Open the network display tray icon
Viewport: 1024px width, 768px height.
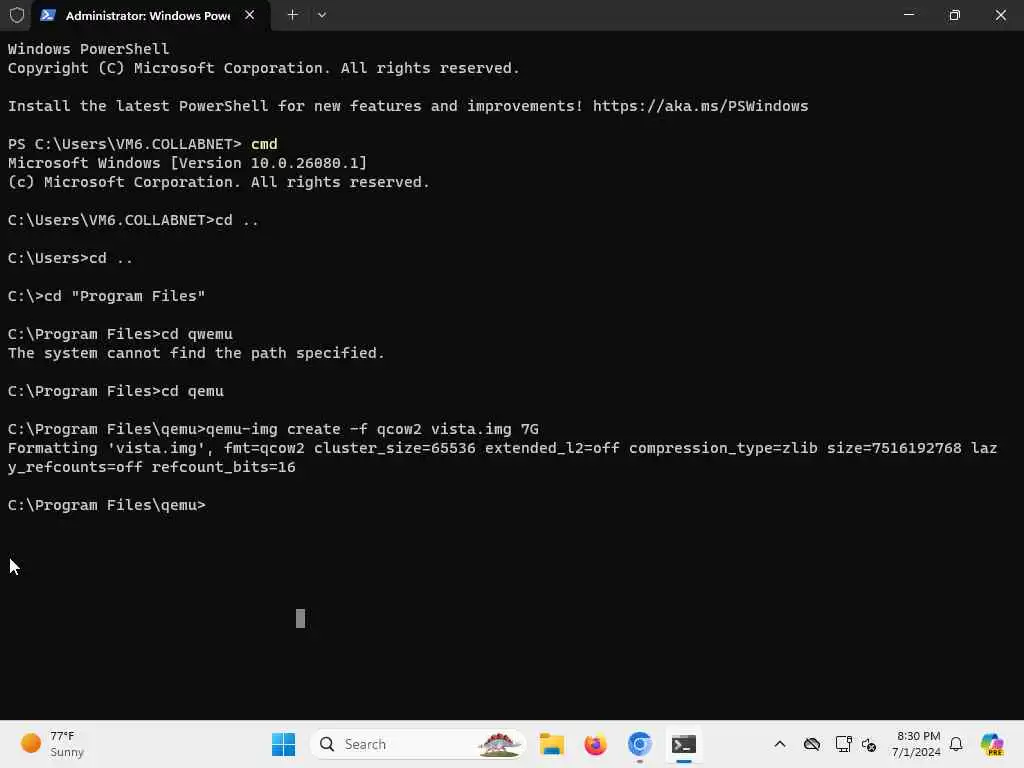coord(843,744)
